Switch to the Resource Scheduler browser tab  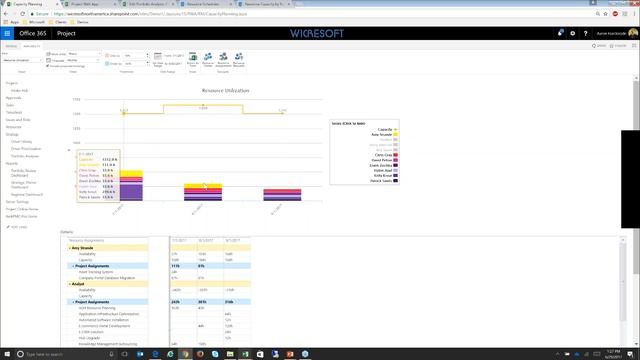pos(207,4)
